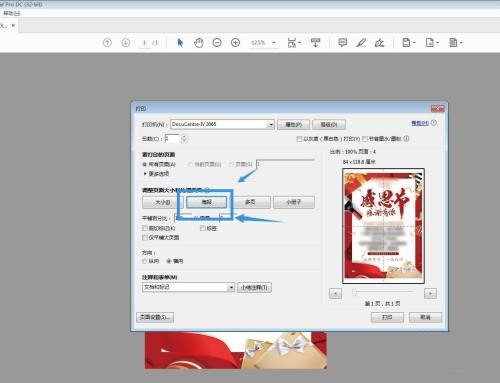500x383 pixels.
Task: Open the zoom percentage dropdown
Action: click(x=274, y=43)
